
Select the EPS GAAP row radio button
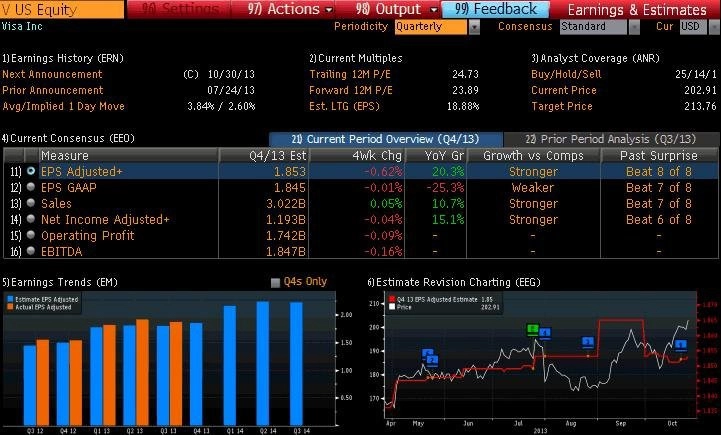pos(31,188)
